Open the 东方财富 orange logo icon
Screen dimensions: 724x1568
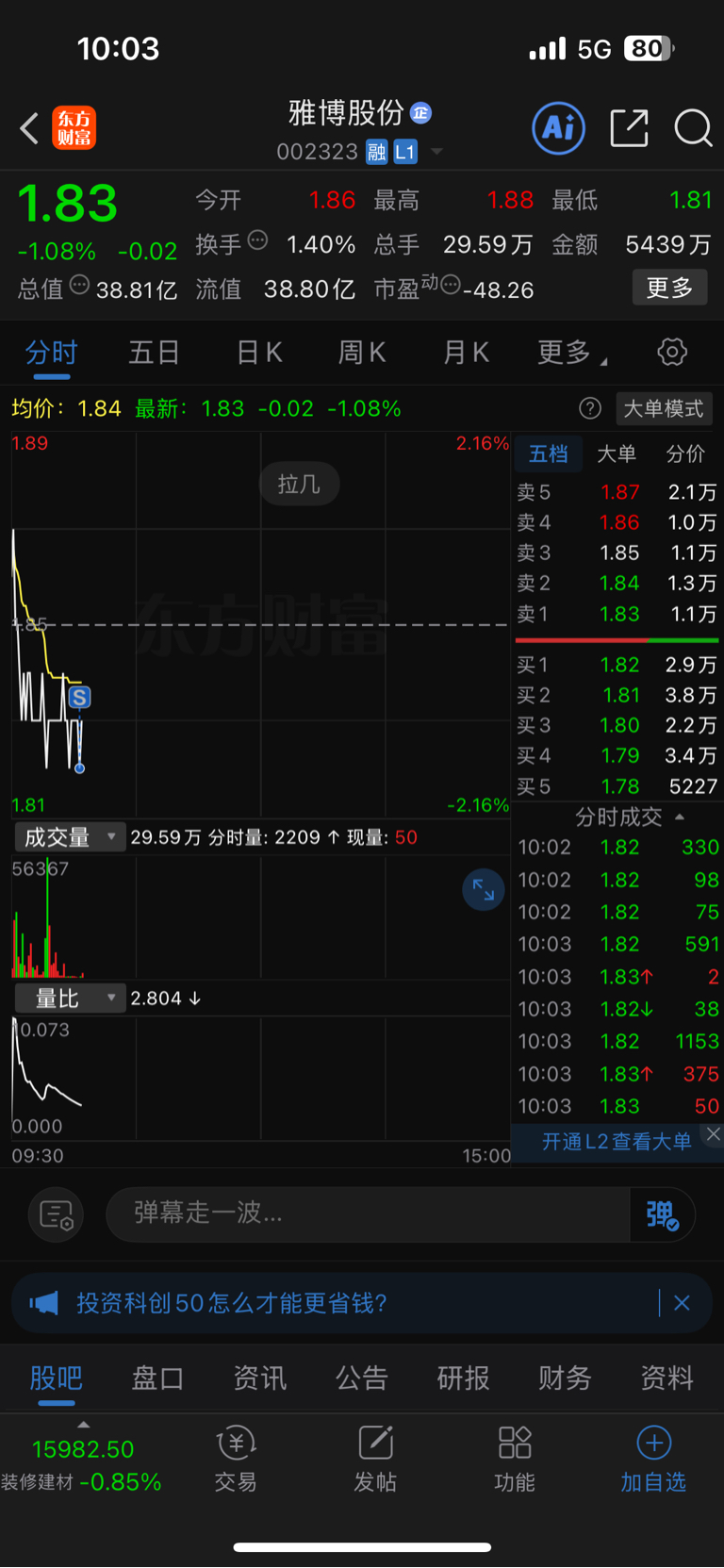[74, 128]
